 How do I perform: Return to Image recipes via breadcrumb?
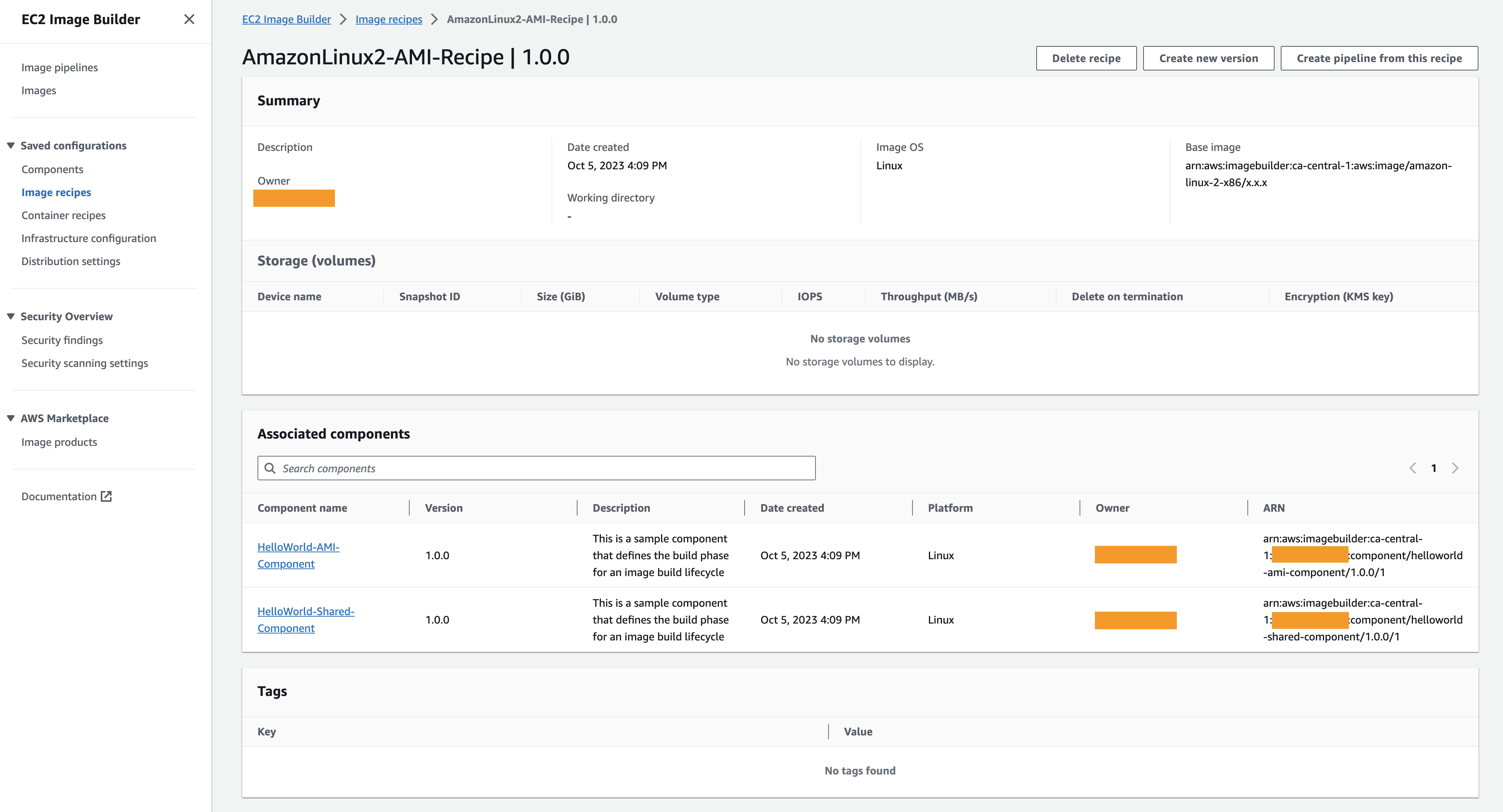[389, 19]
